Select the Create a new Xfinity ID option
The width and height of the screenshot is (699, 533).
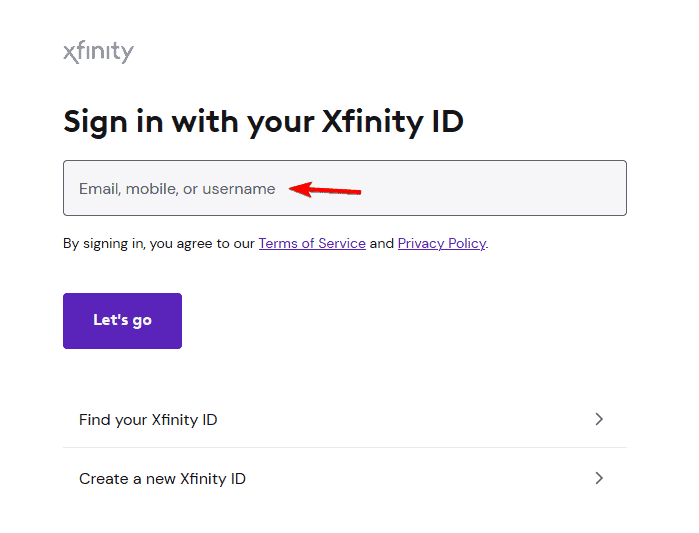tap(345, 479)
